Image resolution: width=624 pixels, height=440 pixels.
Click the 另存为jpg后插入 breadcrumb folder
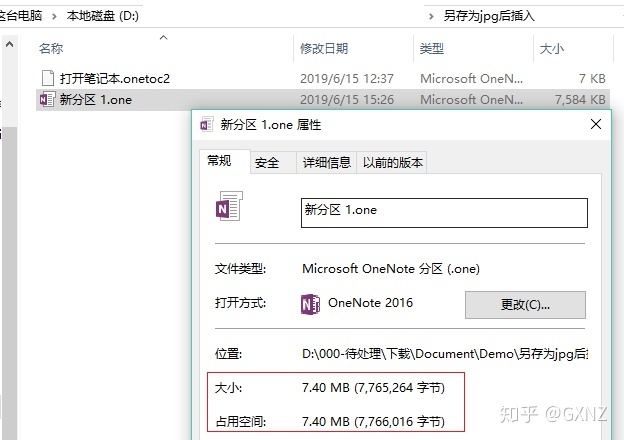pyautogui.click(x=489, y=16)
